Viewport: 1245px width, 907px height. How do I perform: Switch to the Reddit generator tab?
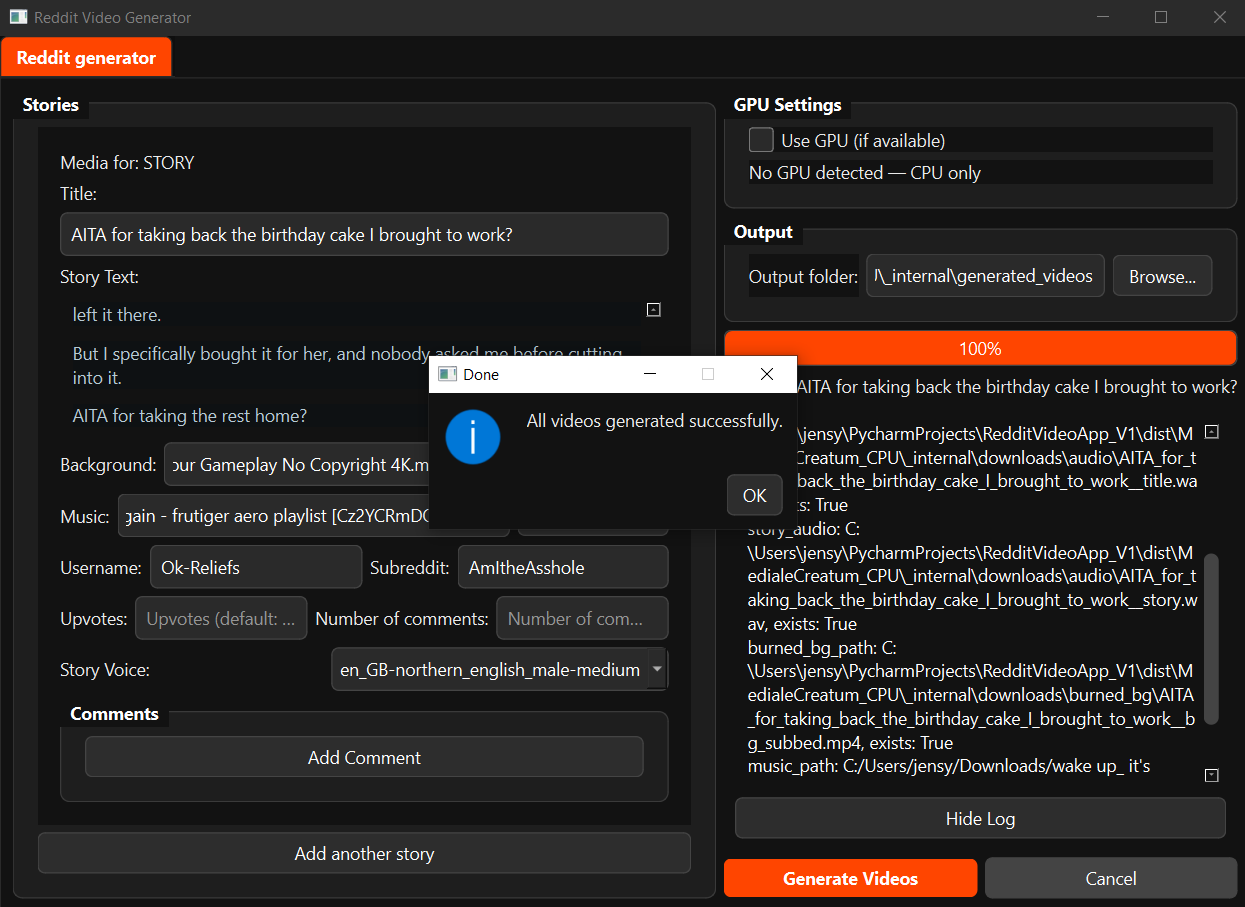[x=87, y=57]
